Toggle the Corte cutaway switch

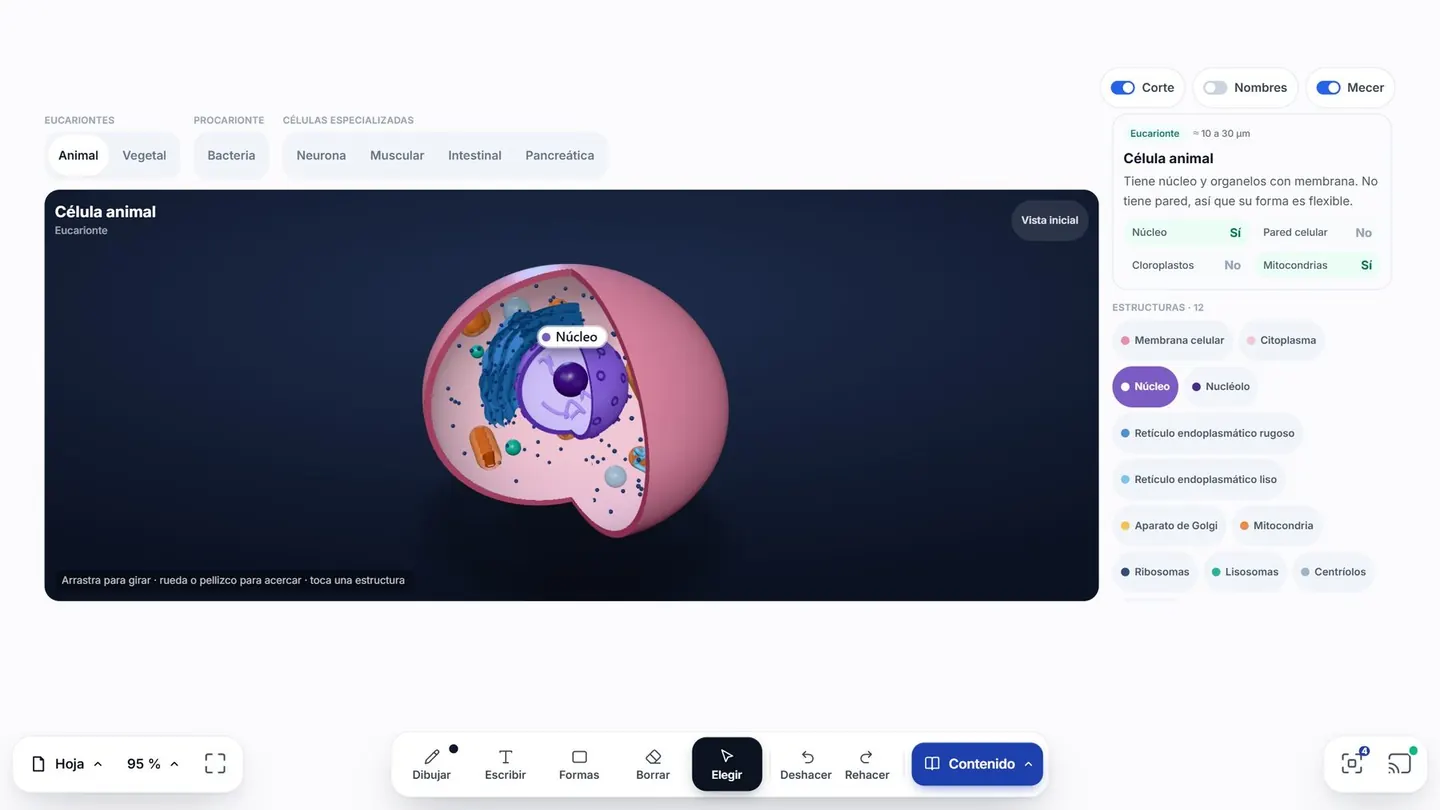(1123, 88)
